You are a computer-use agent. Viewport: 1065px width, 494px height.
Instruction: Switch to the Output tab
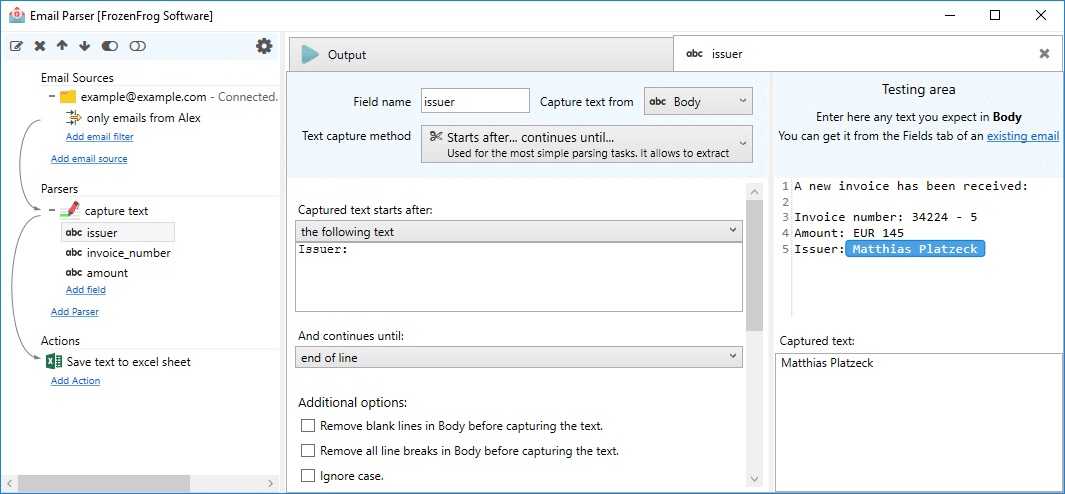point(480,54)
